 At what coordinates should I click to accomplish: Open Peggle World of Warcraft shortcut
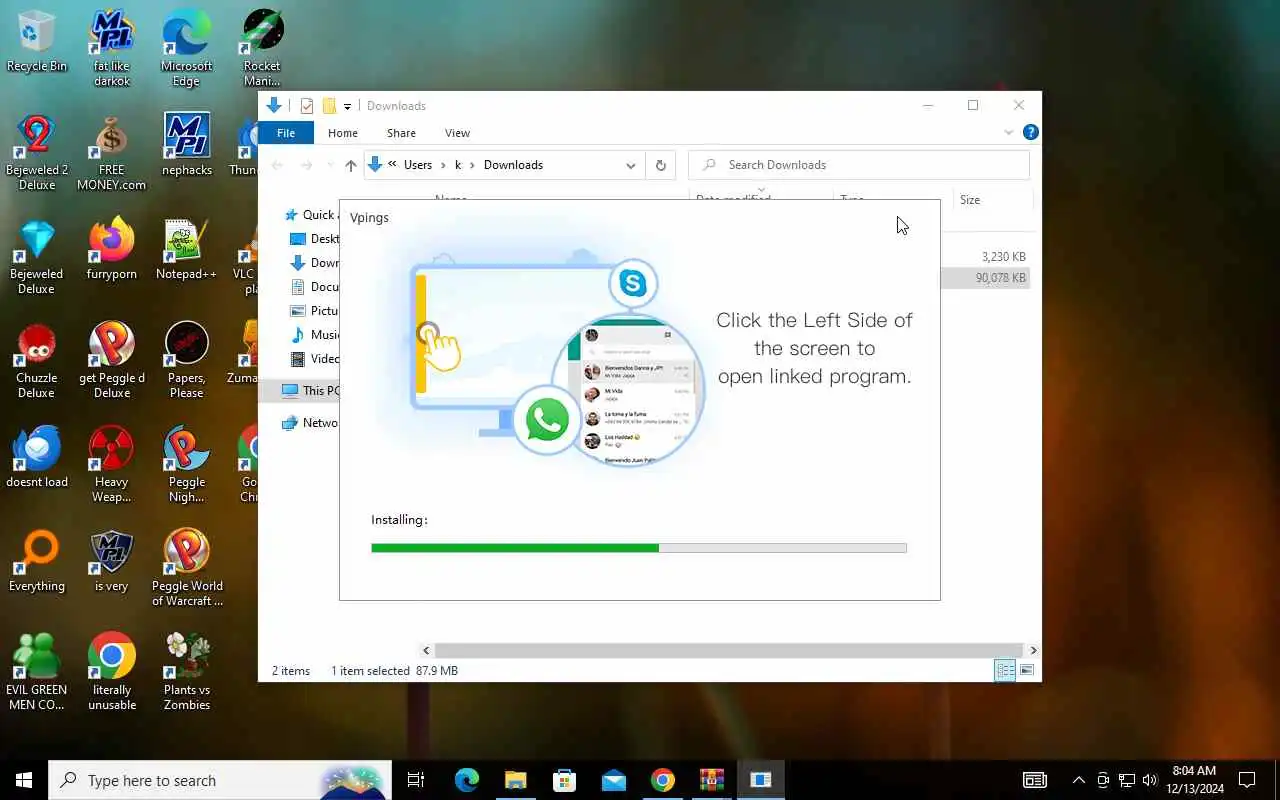click(x=187, y=568)
